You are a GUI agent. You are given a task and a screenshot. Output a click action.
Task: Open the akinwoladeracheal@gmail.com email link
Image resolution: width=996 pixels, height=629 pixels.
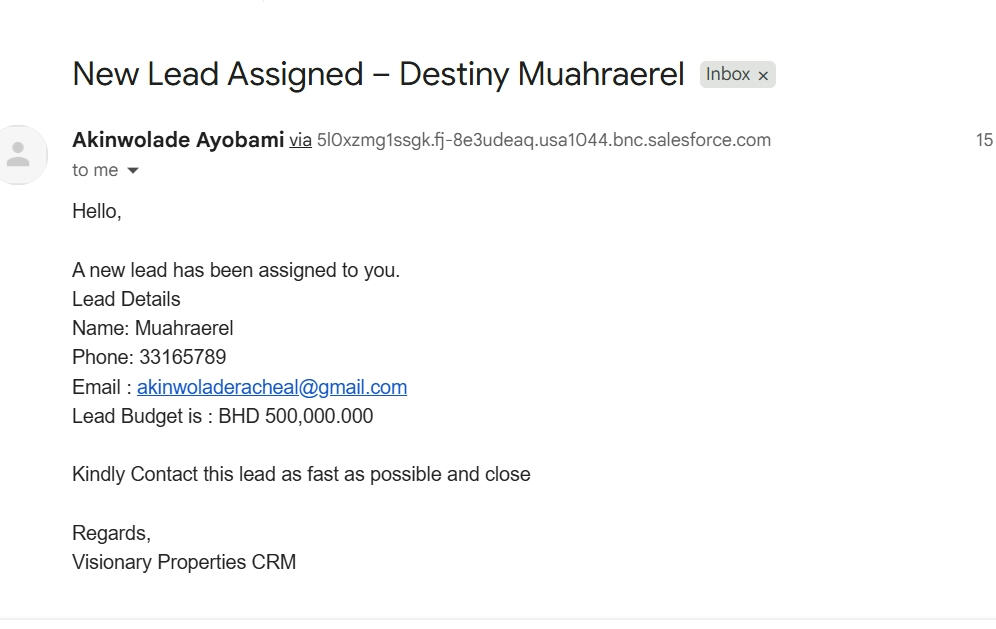(271, 387)
